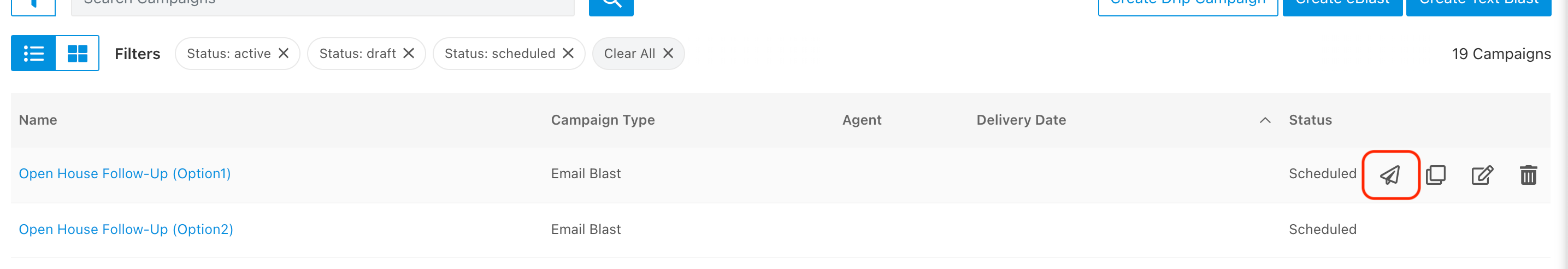Sort by Delivery Date column header
The width and height of the screenshot is (1568, 269).
[1021, 120]
